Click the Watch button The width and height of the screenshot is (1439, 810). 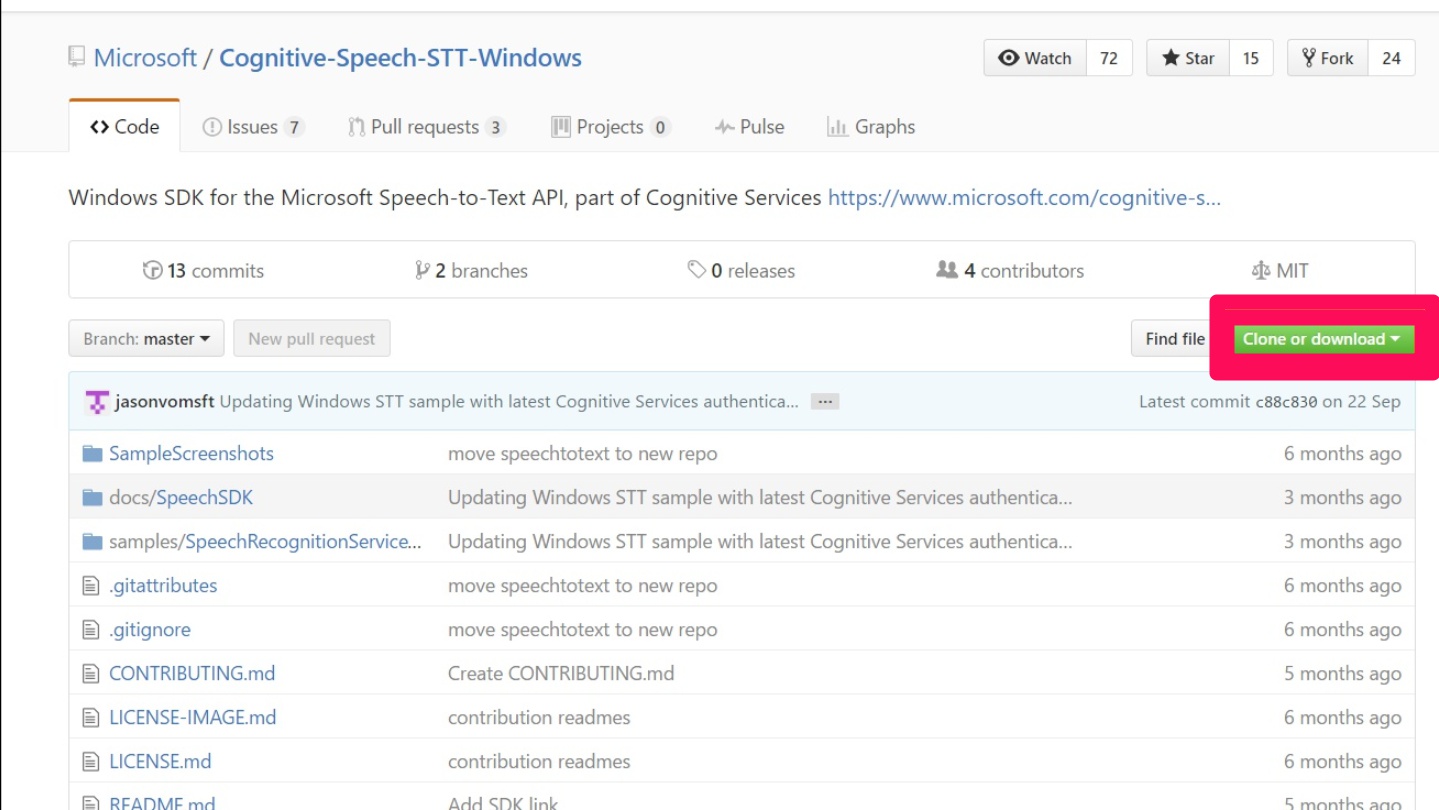[1035, 58]
